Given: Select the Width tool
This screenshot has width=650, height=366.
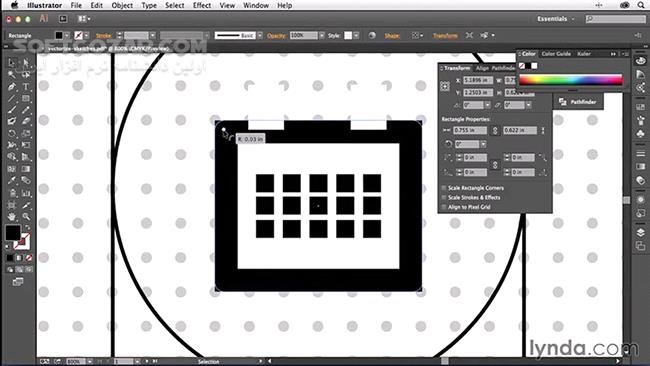Looking at the screenshot, I should tap(12, 145).
